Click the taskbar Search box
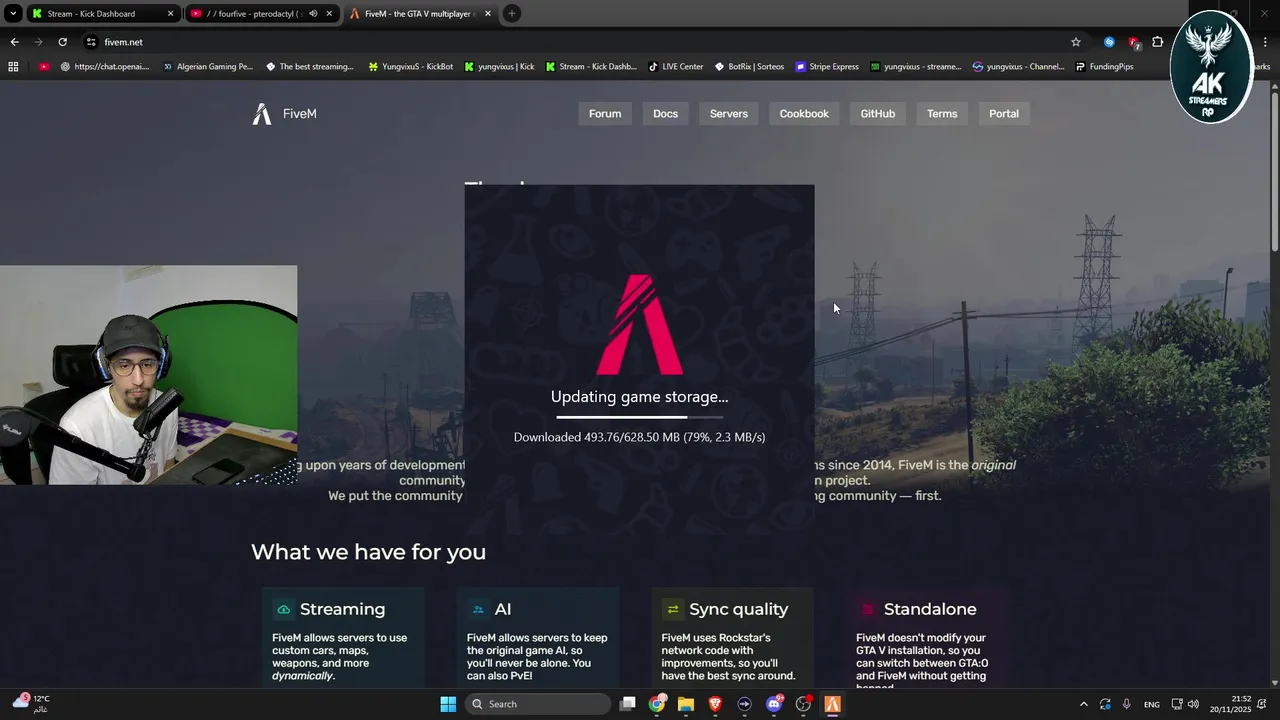The width and height of the screenshot is (1280, 720). [x=539, y=704]
